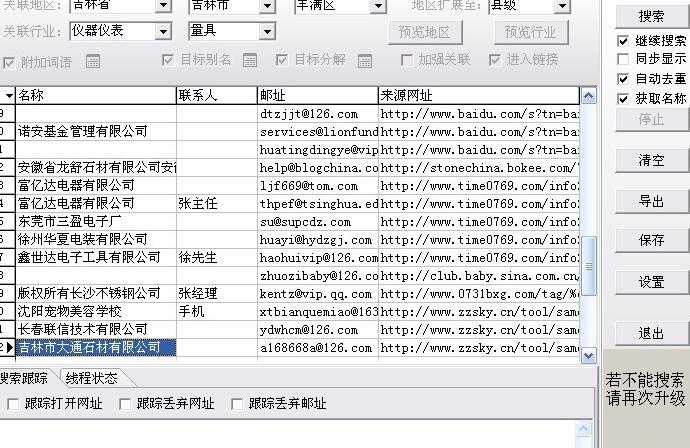Click 清空 to clear results

click(x=651, y=160)
